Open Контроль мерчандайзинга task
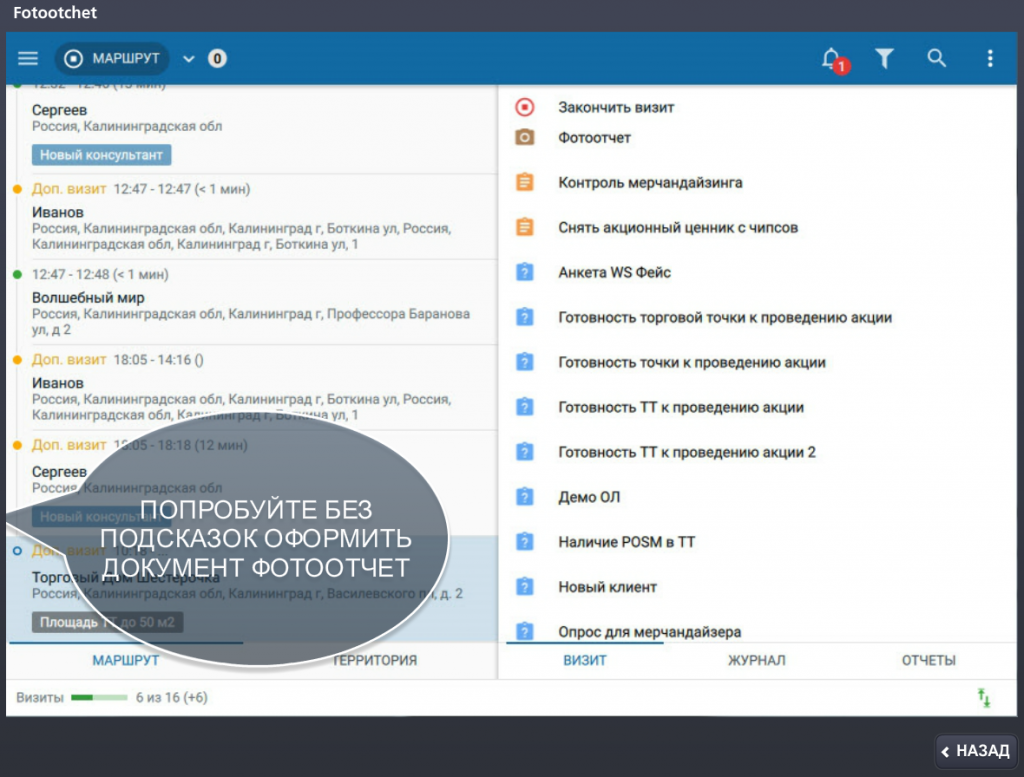This screenshot has height=777, width=1024. 650,183
